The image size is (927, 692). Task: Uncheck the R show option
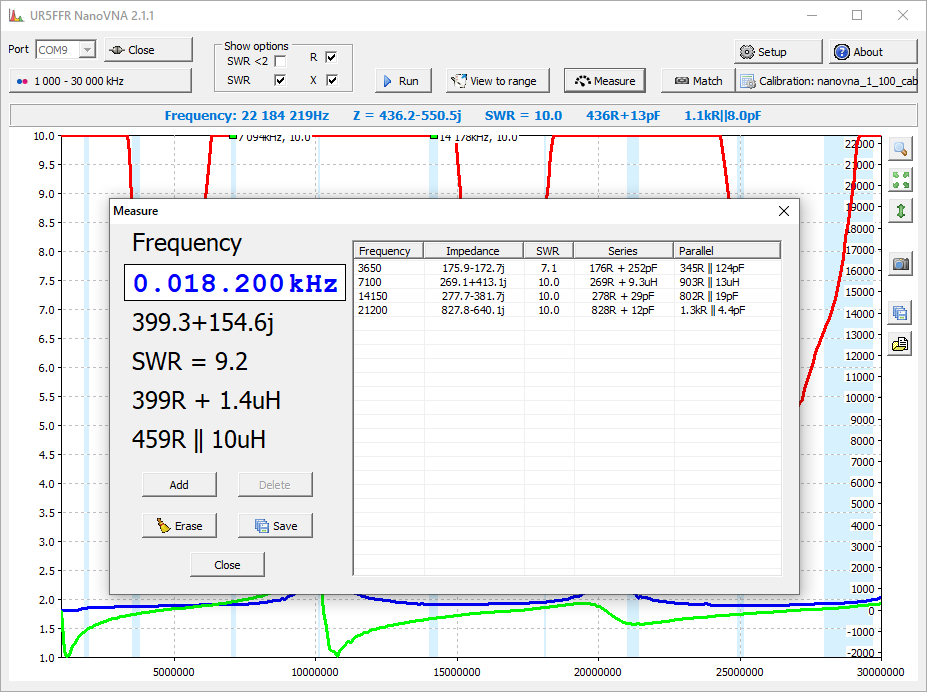click(x=331, y=57)
